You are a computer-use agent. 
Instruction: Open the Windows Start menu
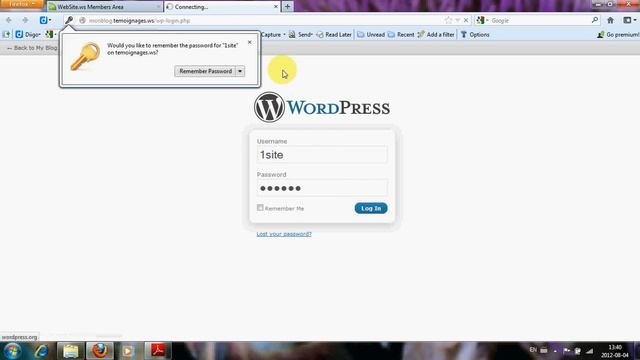pyautogui.click(x=13, y=351)
